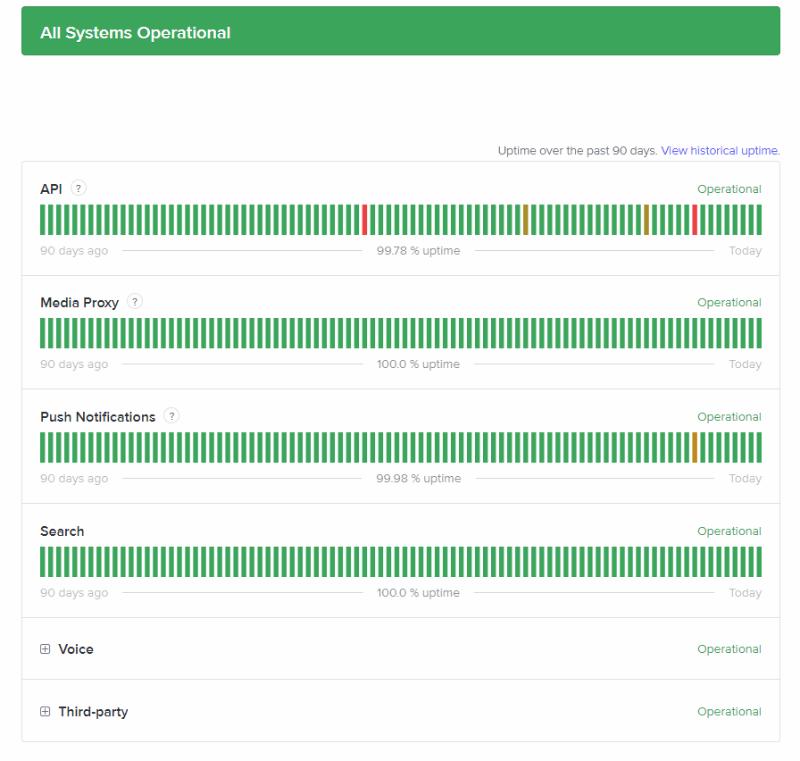Click the Push Notifications Operational status label
The height and width of the screenshot is (761, 800).
click(729, 417)
